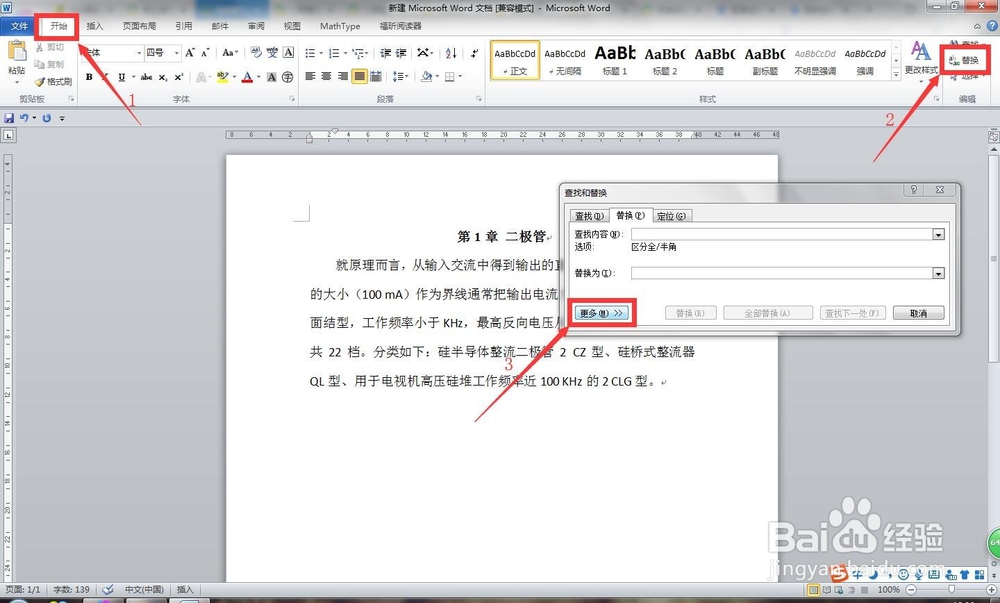Click the 字数: 139 word count in status bar

71,590
